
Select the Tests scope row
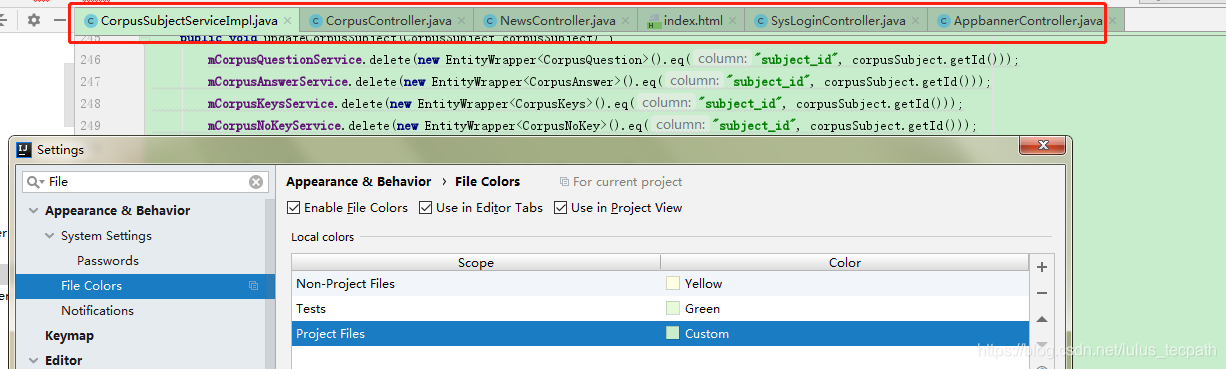pos(660,309)
